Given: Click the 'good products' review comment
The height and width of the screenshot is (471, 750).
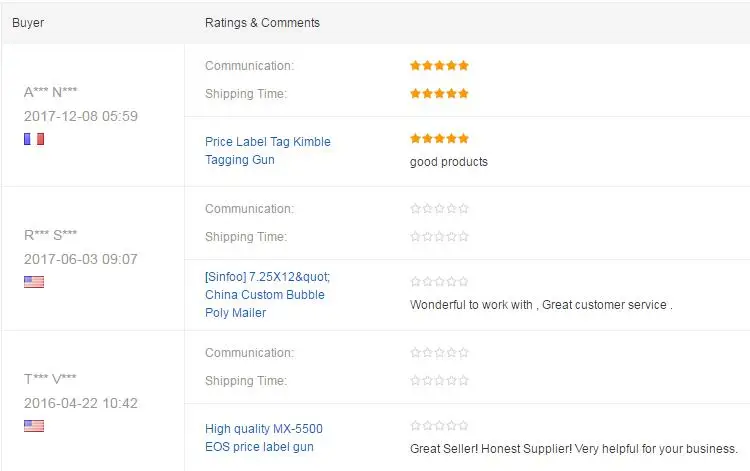Looking at the screenshot, I should click(449, 162).
